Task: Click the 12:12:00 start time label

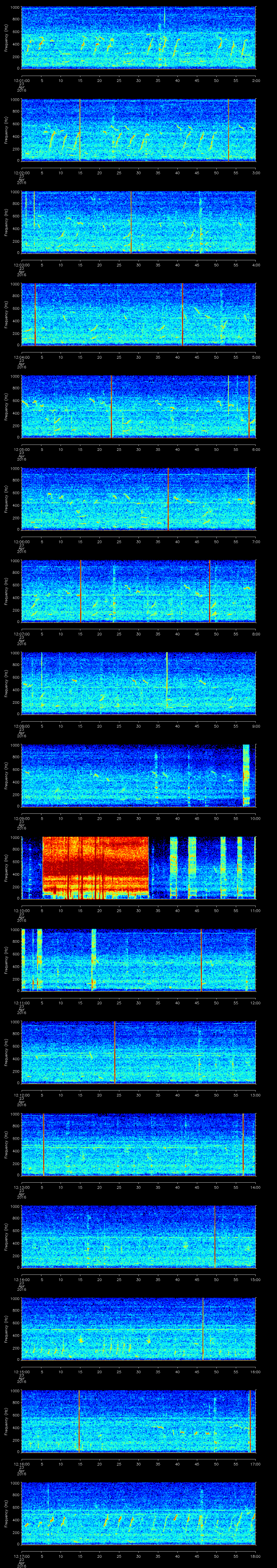Action: coord(21,1095)
